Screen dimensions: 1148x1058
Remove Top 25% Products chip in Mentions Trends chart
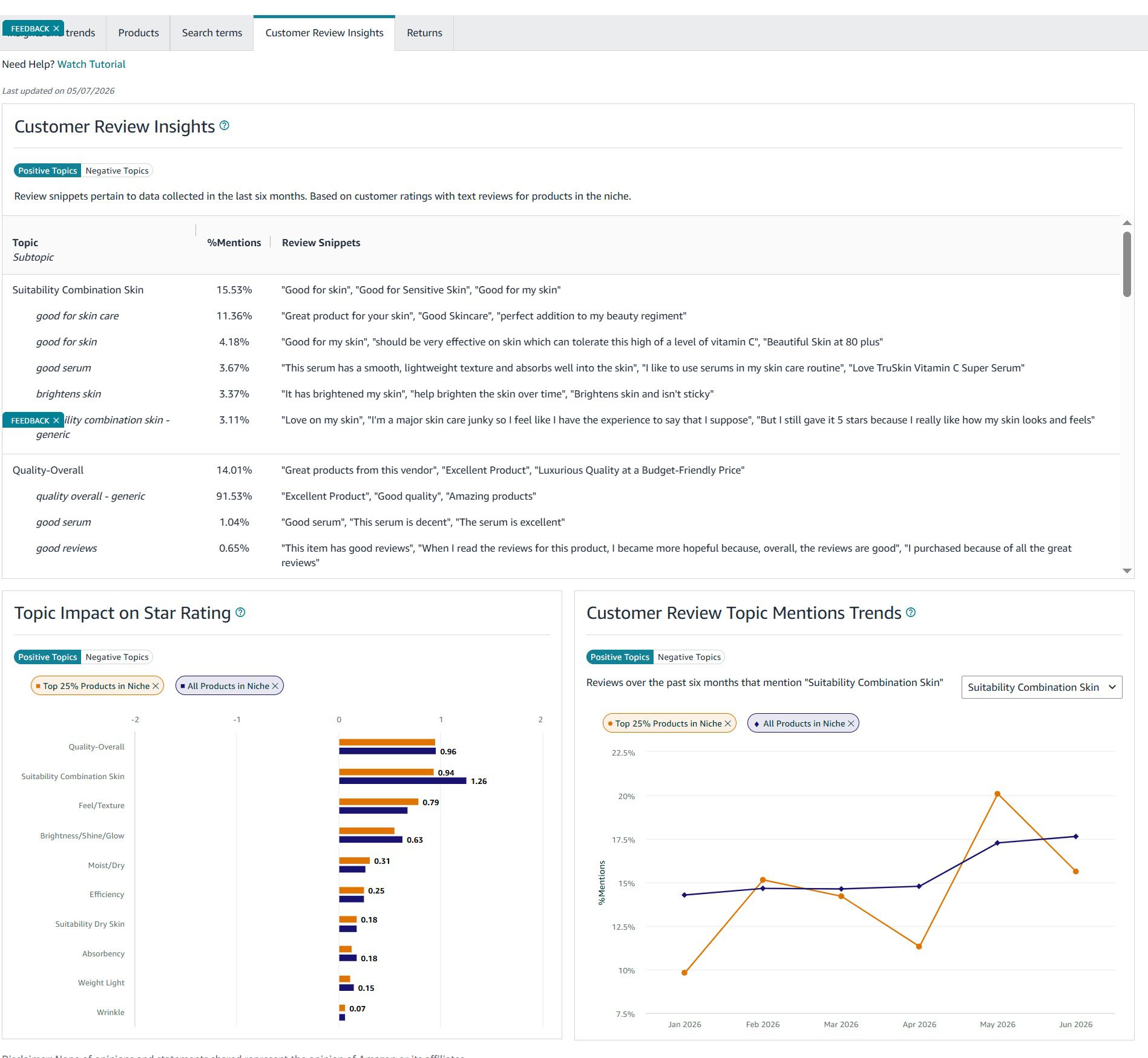click(728, 723)
